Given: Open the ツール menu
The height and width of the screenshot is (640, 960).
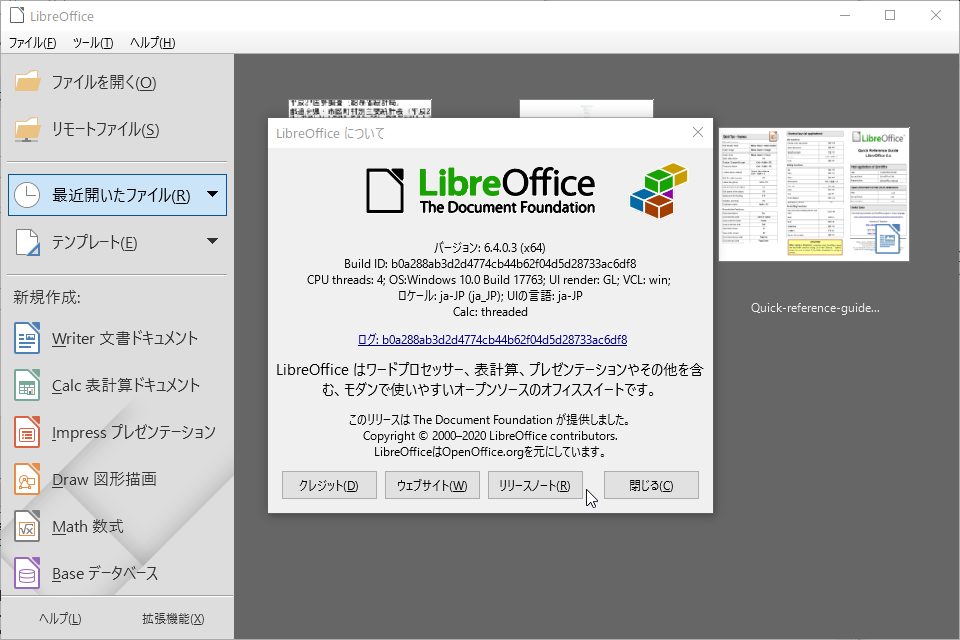Looking at the screenshot, I should pyautogui.click(x=92, y=43).
